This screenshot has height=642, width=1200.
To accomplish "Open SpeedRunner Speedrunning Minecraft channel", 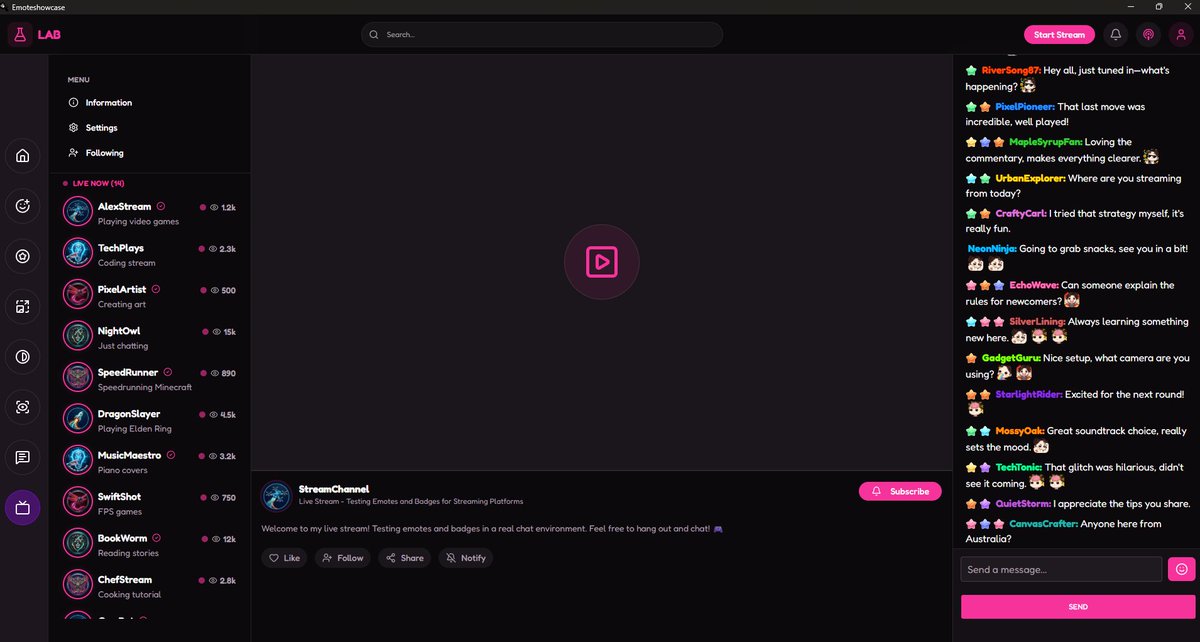I will click(x=150, y=377).
